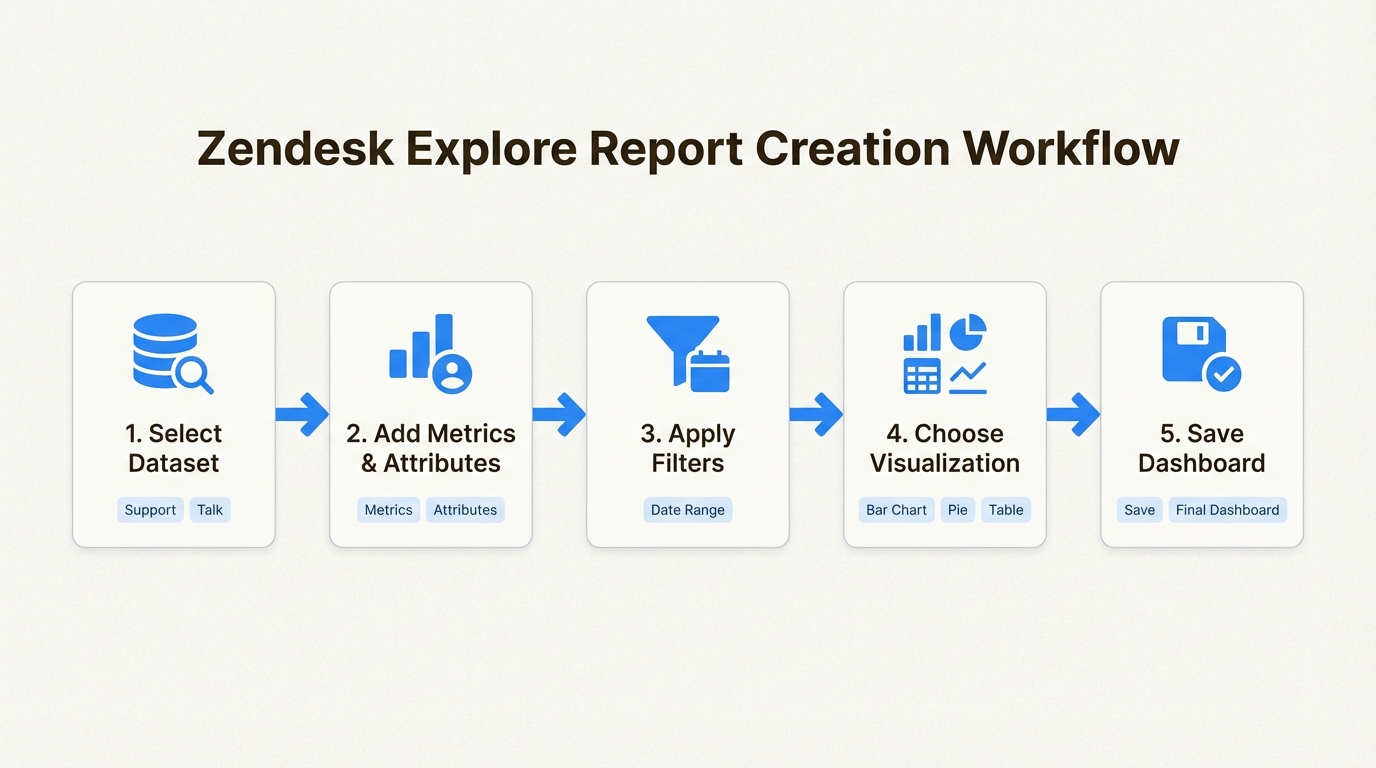Click the Final Dashboard tag
The image size is (1376, 768).
pyautogui.click(x=1227, y=510)
